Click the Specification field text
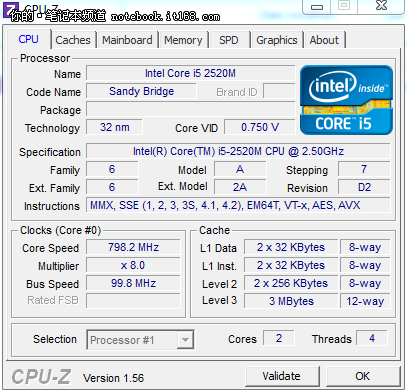This screenshot has height=392, width=407. 238,151
